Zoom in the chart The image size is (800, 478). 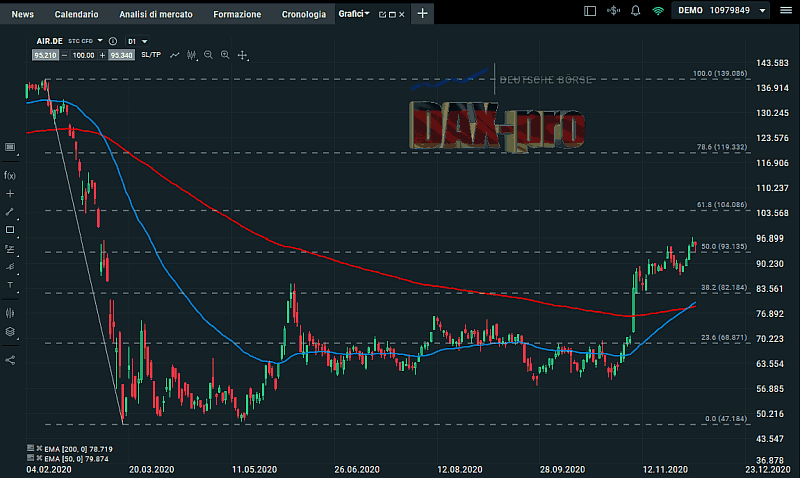pos(225,55)
